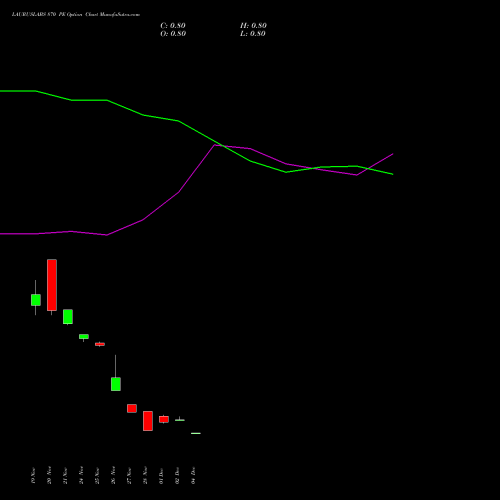Click the '21 Nov' date label
500x500 pixels.
(x=65, y=476)
